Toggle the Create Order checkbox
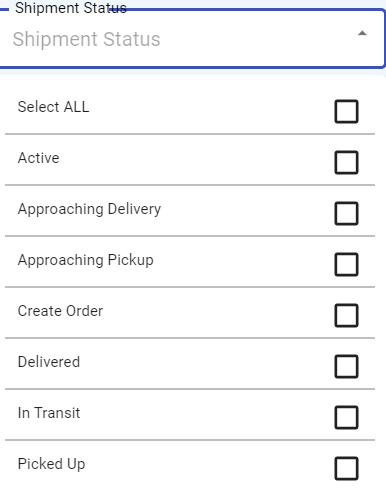Screen dimensions: 386x502 point(346,315)
